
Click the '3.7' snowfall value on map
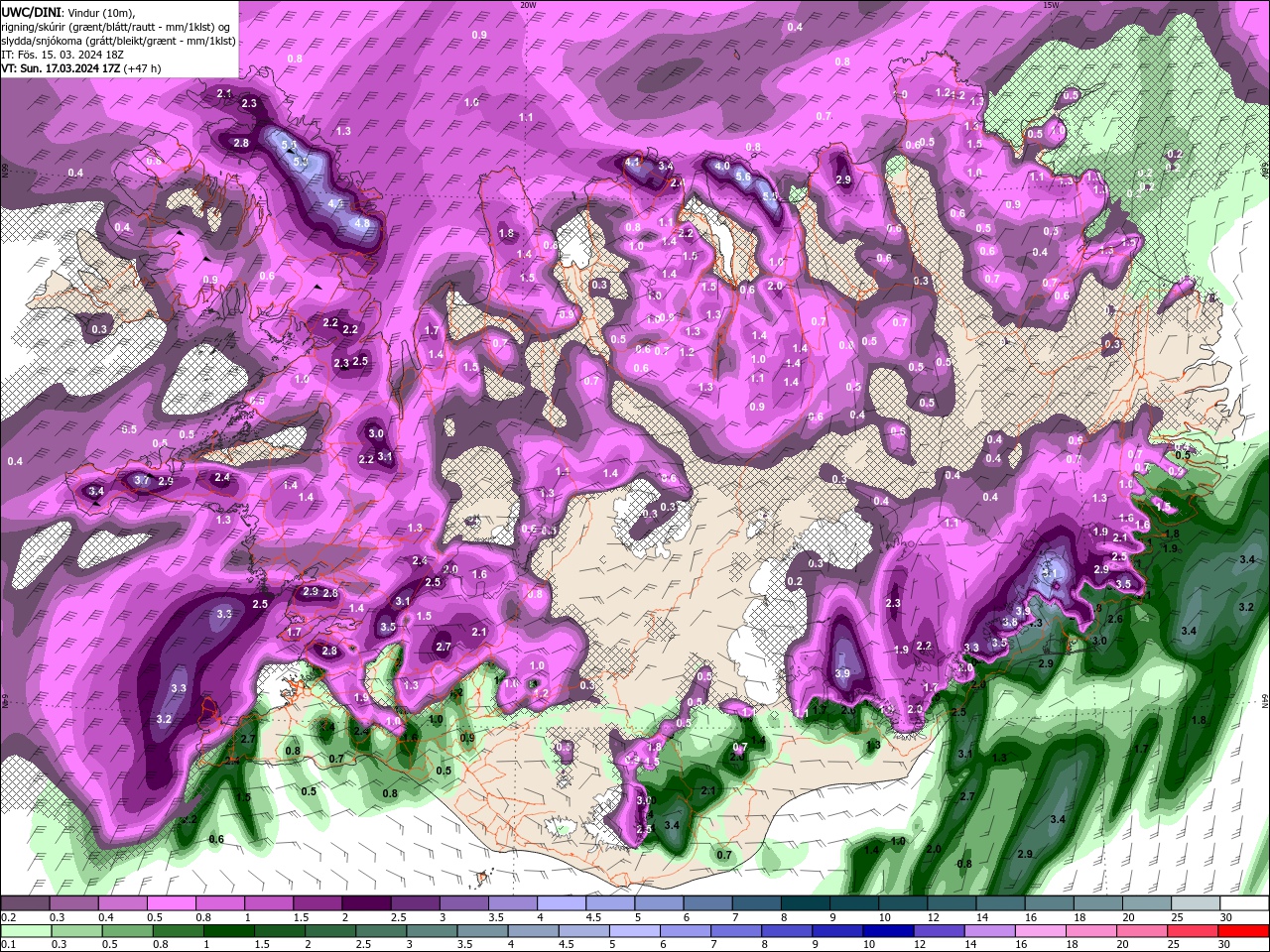point(142,480)
